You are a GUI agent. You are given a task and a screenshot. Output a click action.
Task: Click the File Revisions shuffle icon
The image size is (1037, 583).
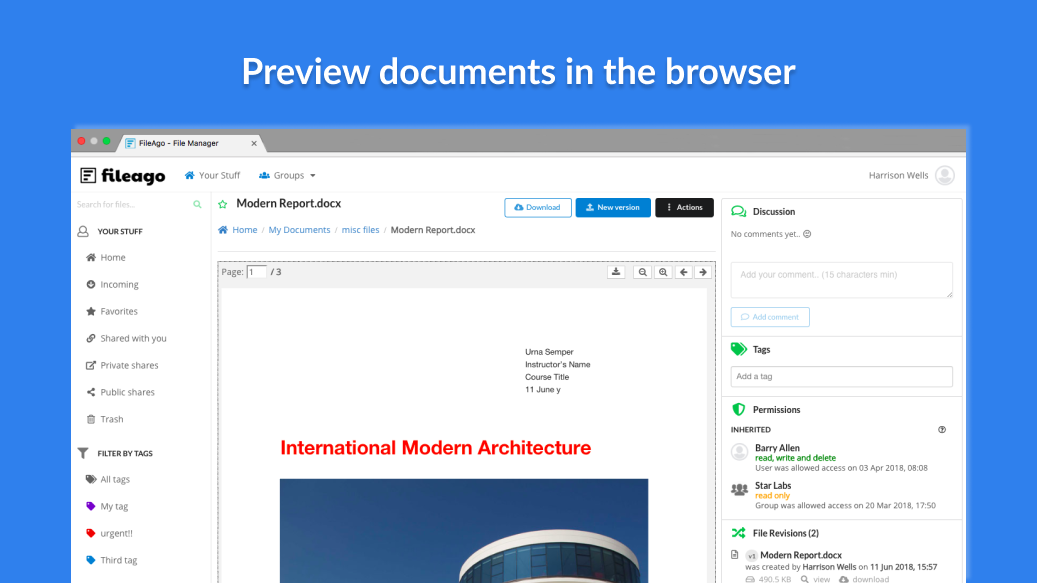739,533
